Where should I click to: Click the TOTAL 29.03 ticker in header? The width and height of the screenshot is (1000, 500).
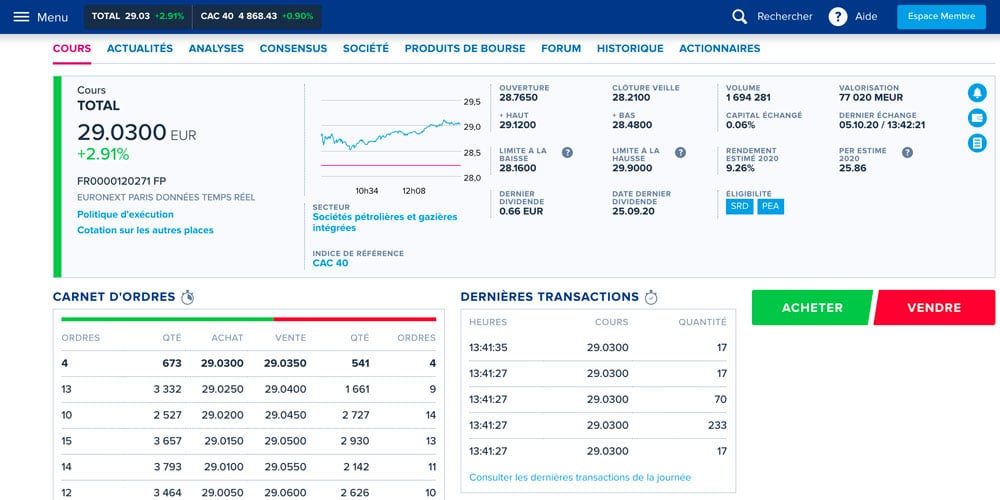point(138,17)
